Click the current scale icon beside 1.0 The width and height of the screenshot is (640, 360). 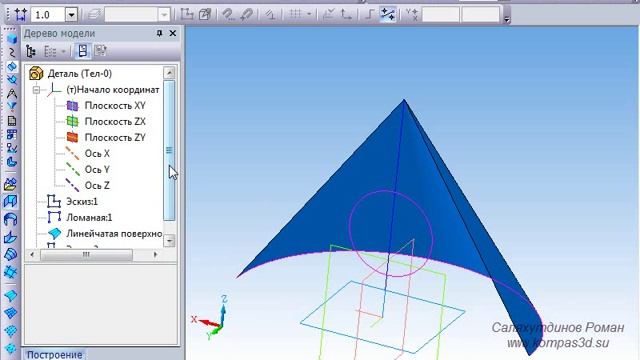click(x=20, y=15)
